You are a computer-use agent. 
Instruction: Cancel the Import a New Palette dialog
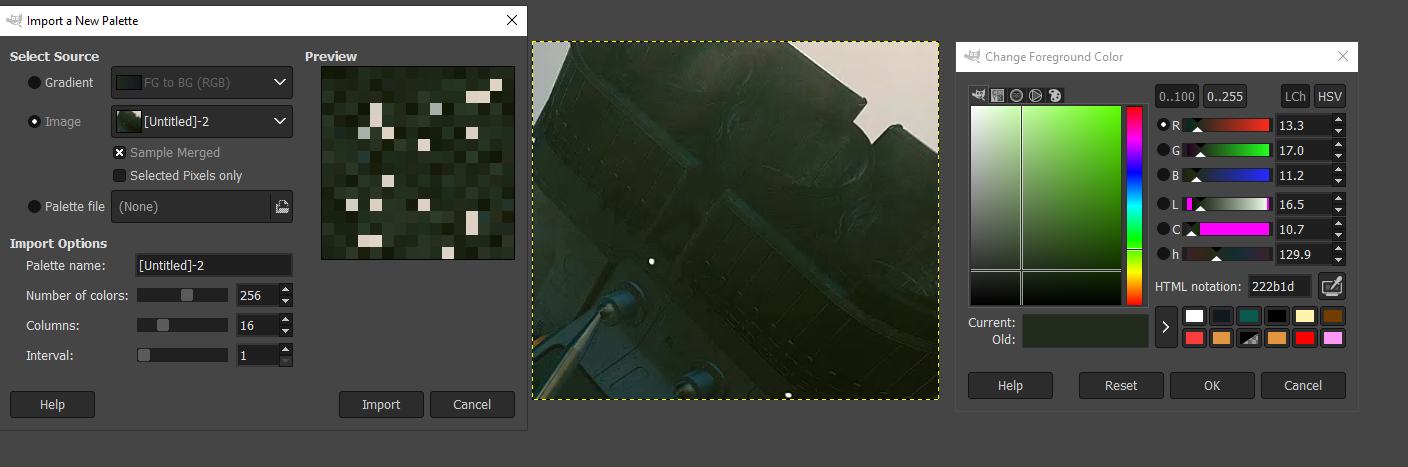(472, 405)
